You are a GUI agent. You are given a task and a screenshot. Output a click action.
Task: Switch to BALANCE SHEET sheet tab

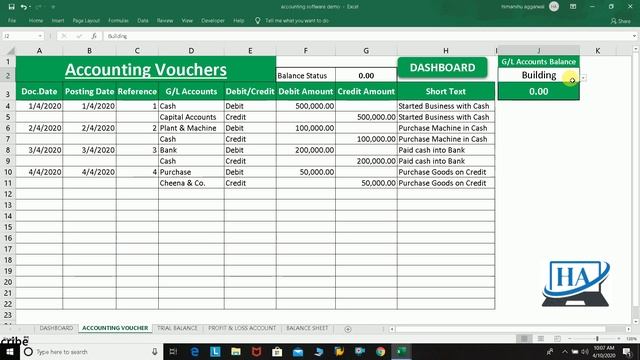point(307,328)
